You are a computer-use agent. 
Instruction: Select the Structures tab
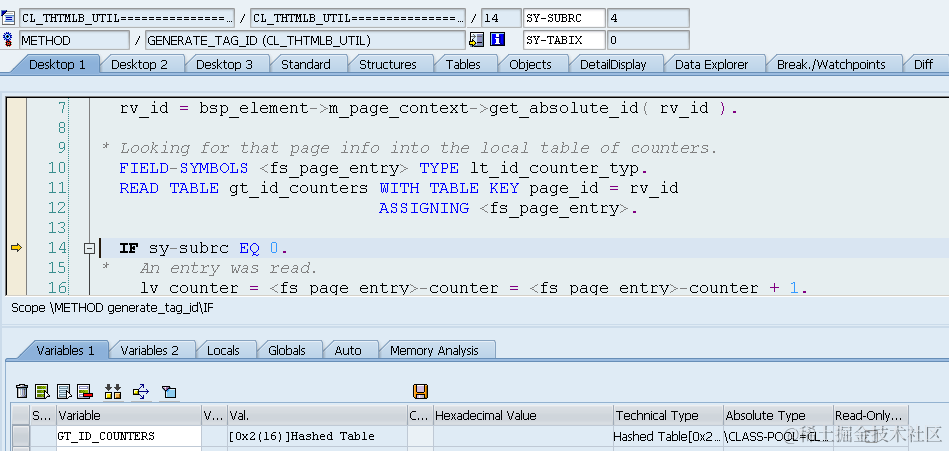click(x=388, y=64)
